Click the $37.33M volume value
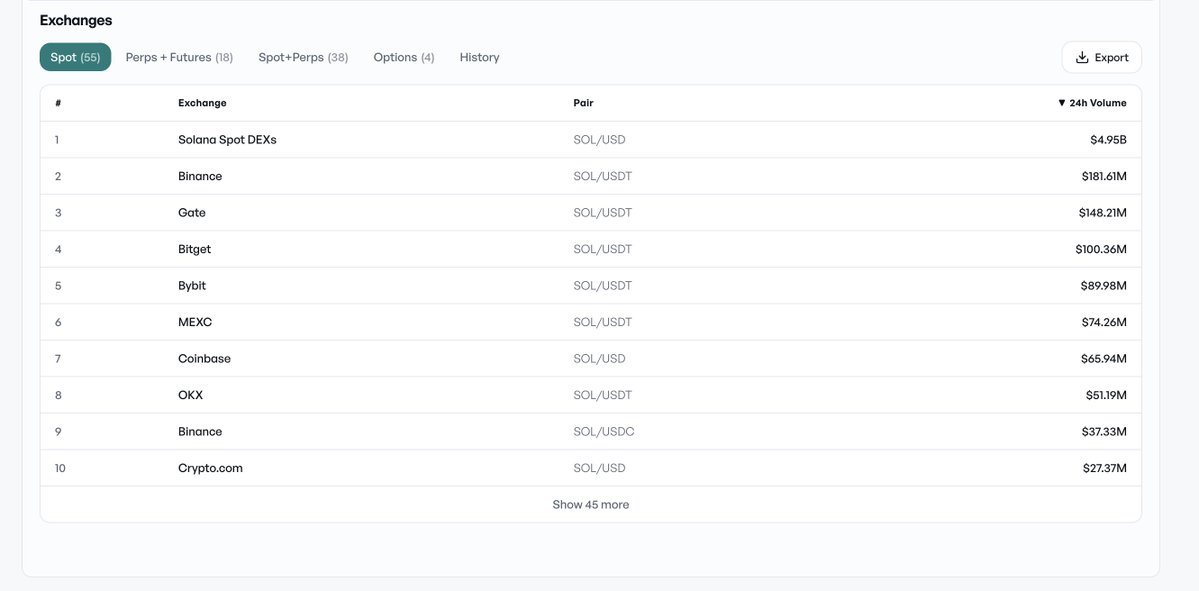1199x591 pixels. pyautogui.click(x=1104, y=432)
